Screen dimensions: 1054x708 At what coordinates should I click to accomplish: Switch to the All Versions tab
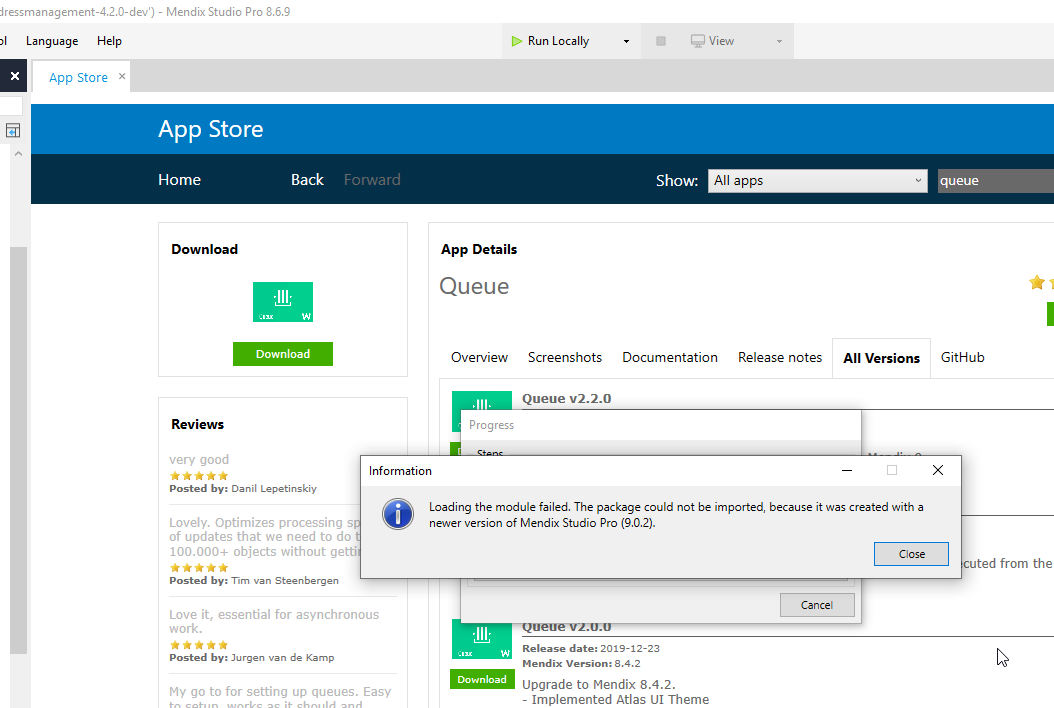click(880, 357)
